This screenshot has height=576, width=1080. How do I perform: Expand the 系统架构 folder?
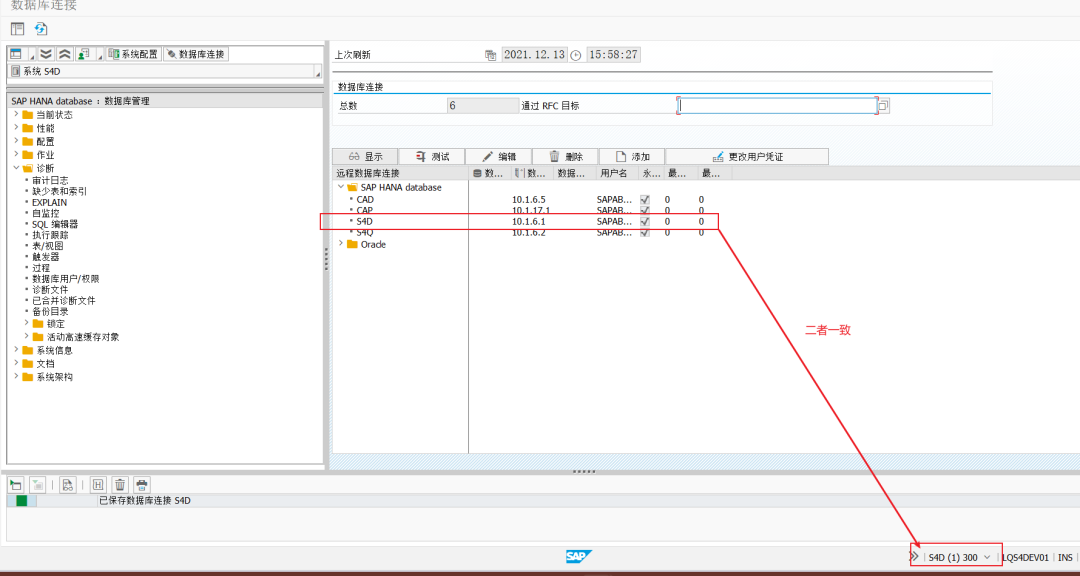click(16, 376)
